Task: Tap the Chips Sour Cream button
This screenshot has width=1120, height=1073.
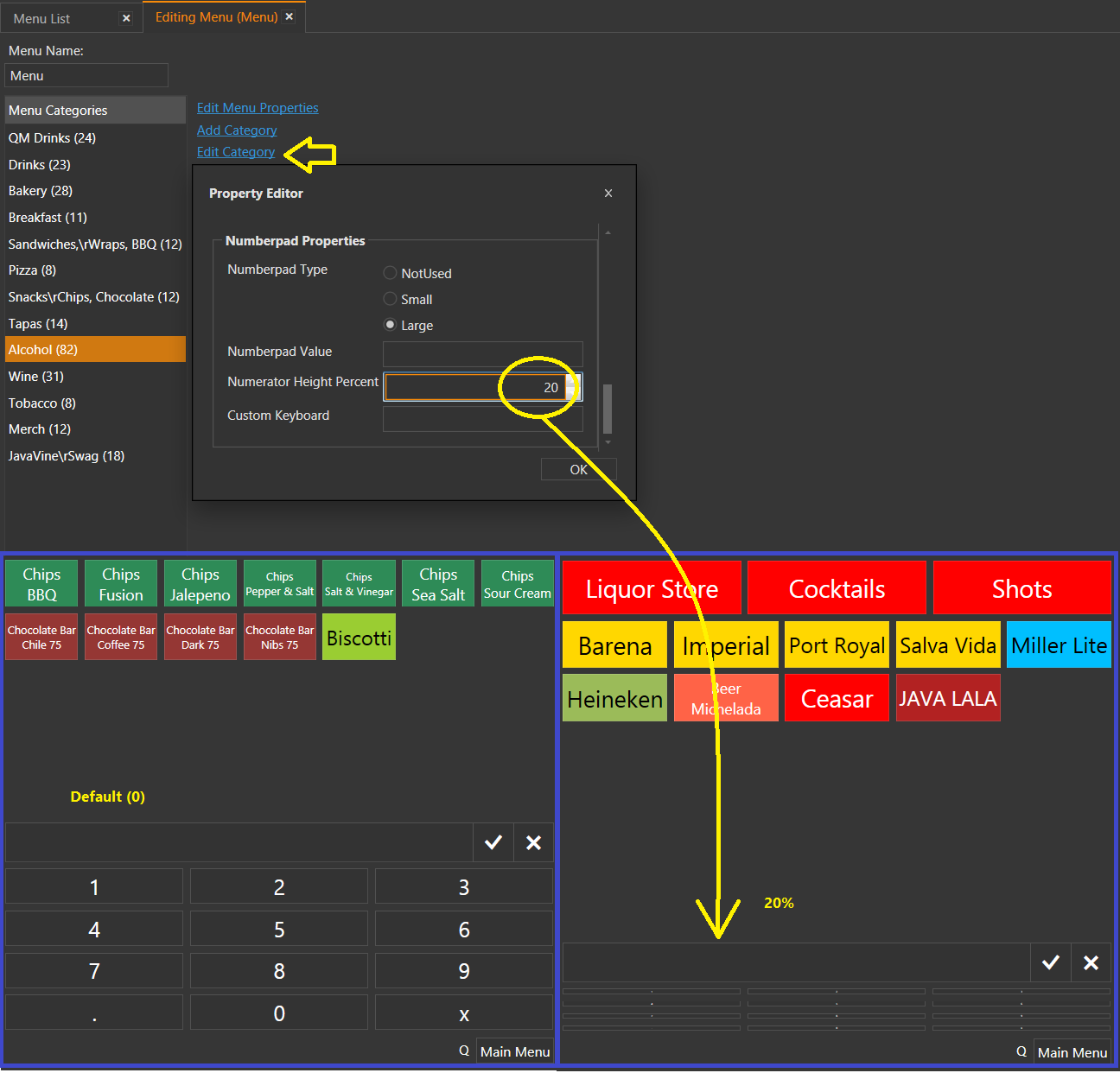Action: click(518, 584)
